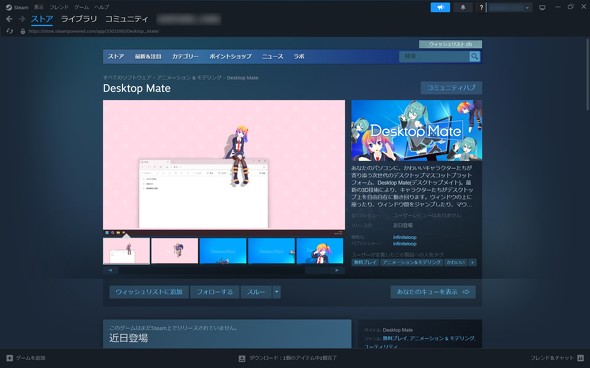This screenshot has height=368, width=590.
Task: Open フレンド&チャット in bottom bar
Action: [x=557, y=358]
